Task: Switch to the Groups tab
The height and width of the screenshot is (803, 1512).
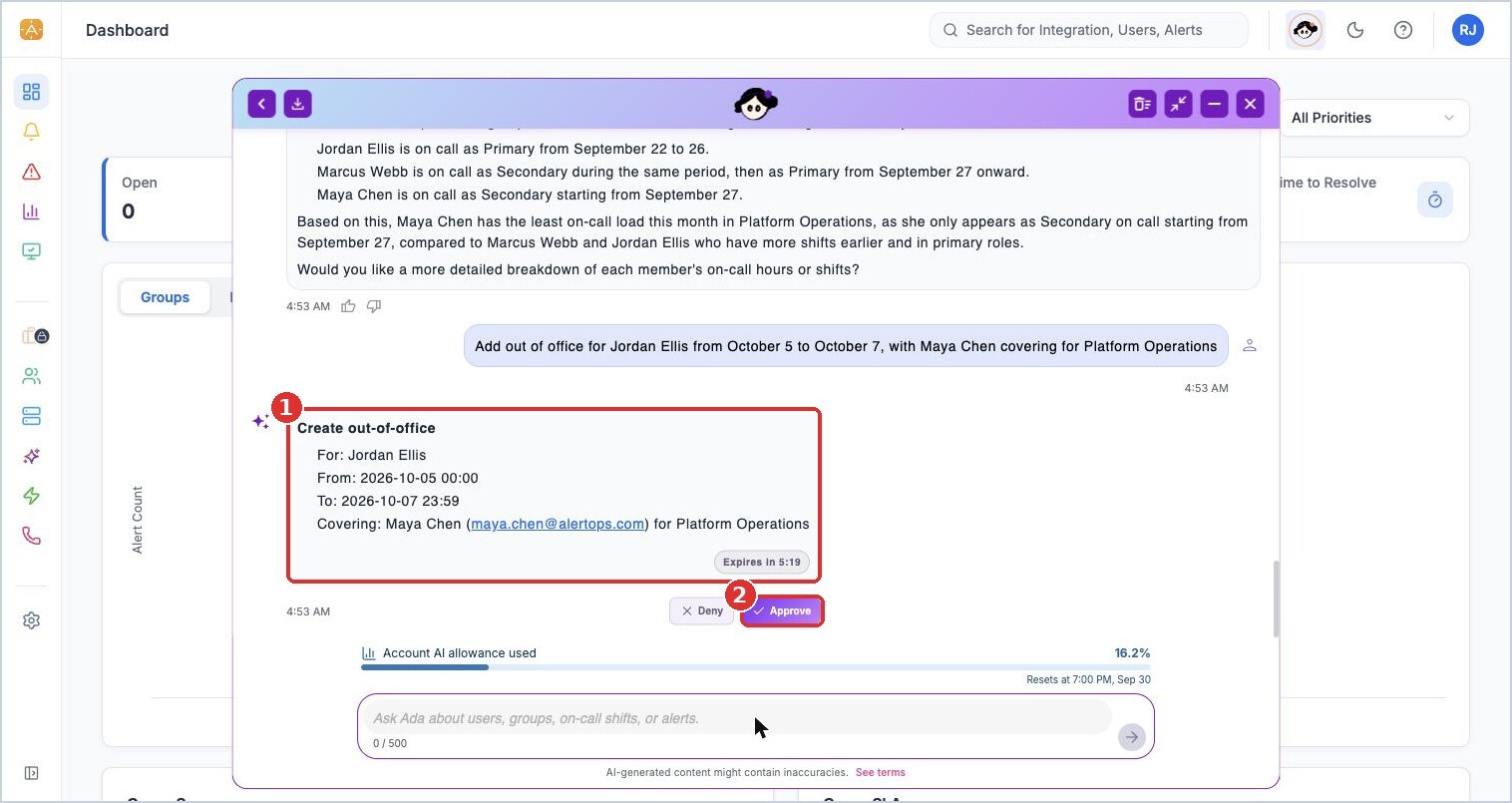Action: pos(165,297)
